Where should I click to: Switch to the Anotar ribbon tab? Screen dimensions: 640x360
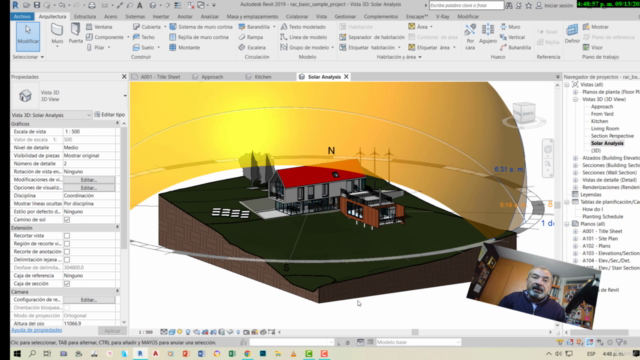185,16
